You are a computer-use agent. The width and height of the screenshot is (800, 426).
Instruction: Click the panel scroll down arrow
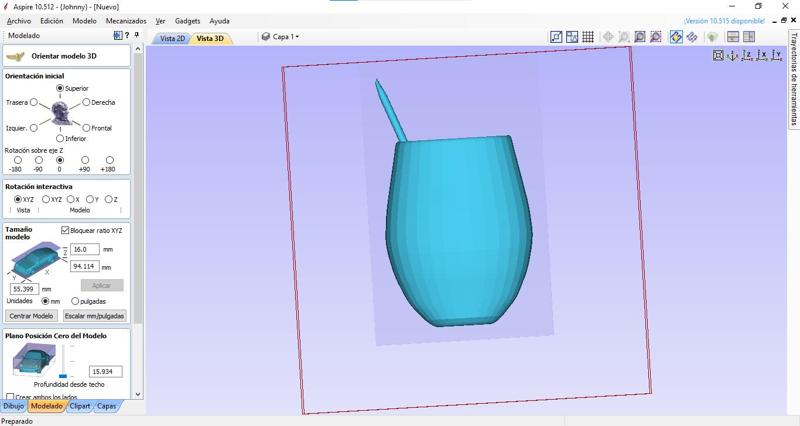137,394
